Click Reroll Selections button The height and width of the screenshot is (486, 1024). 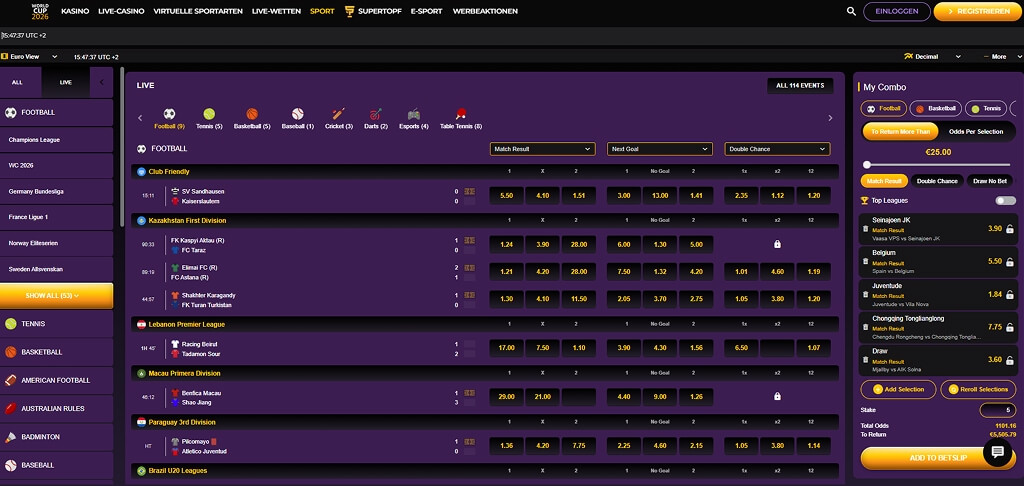(x=978, y=389)
